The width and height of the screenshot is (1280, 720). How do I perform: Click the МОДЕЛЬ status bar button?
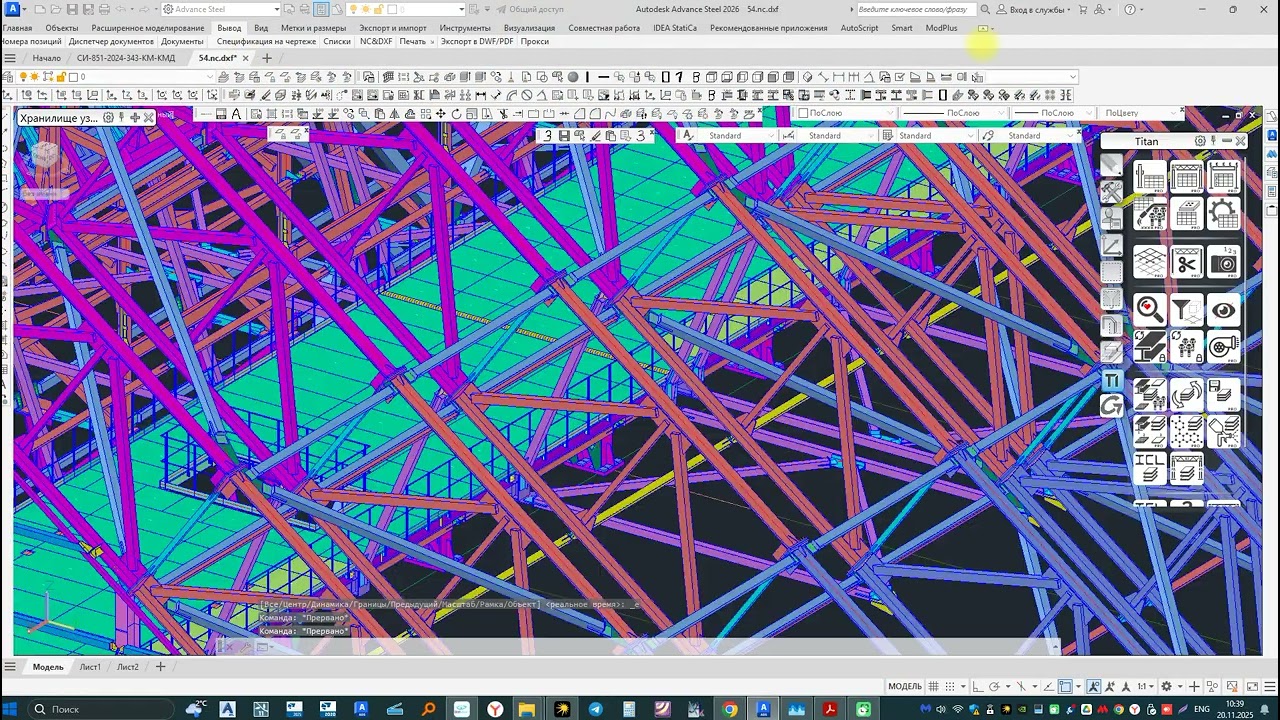pyautogui.click(x=905, y=686)
